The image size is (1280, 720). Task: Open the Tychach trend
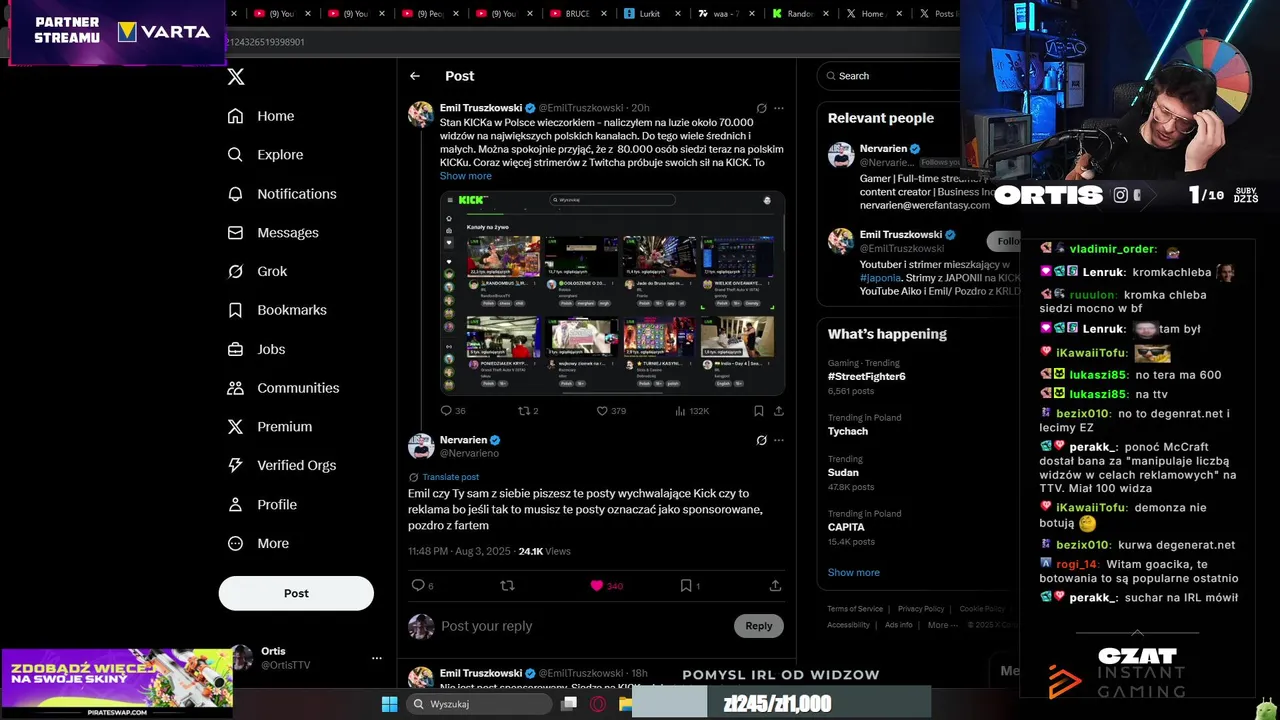(x=848, y=431)
